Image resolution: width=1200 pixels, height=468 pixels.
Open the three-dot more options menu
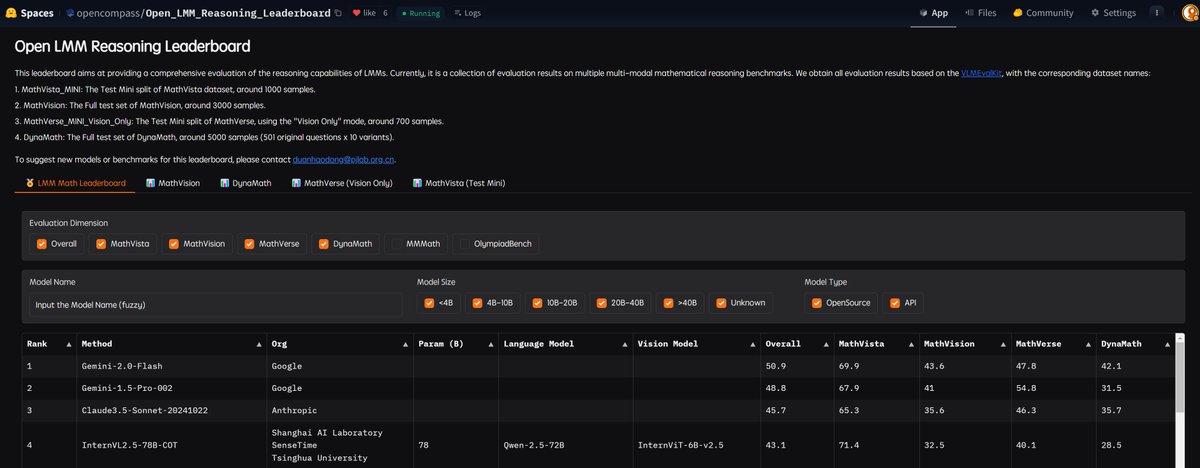coord(1157,13)
